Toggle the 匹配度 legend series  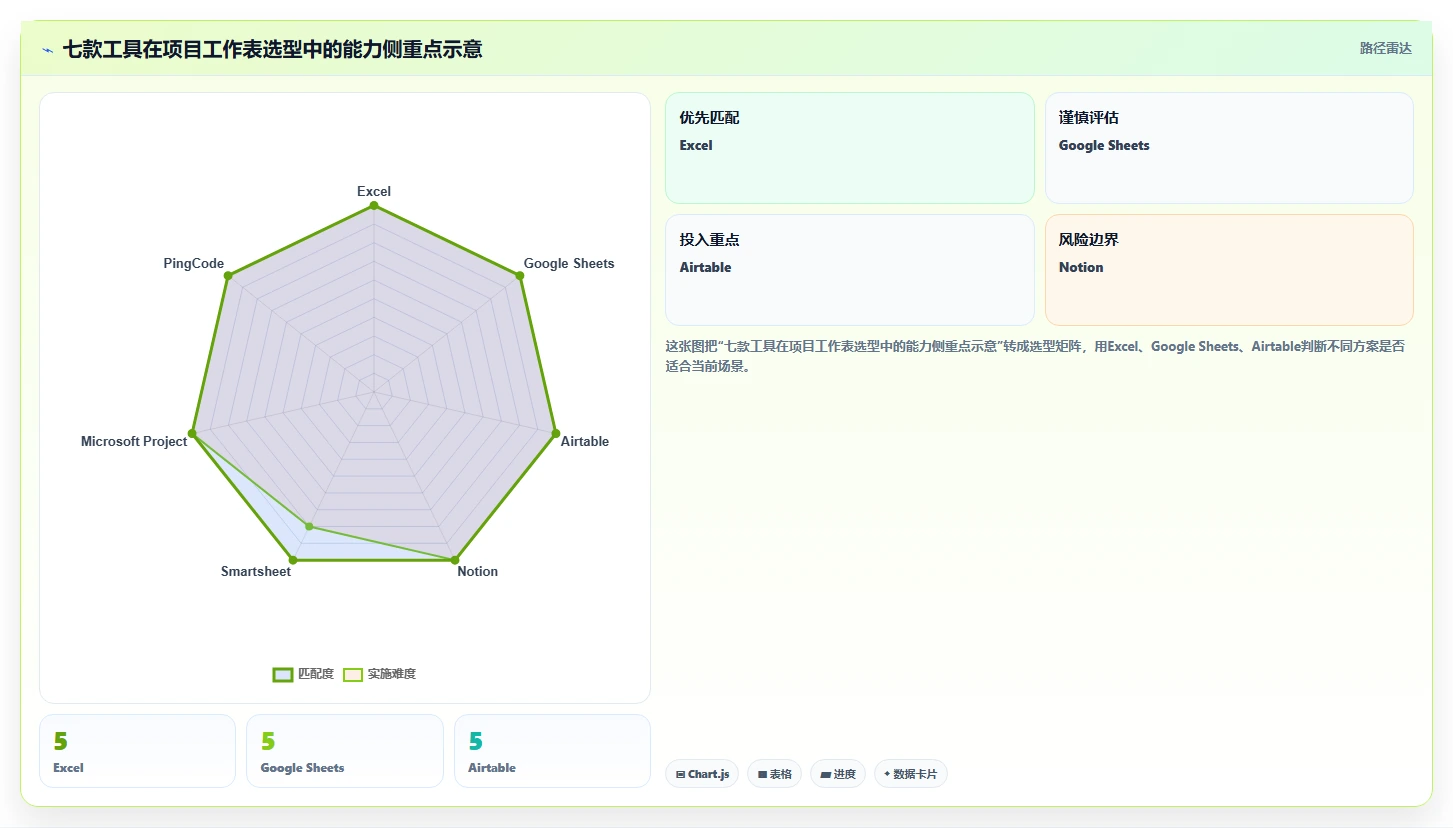click(303, 674)
